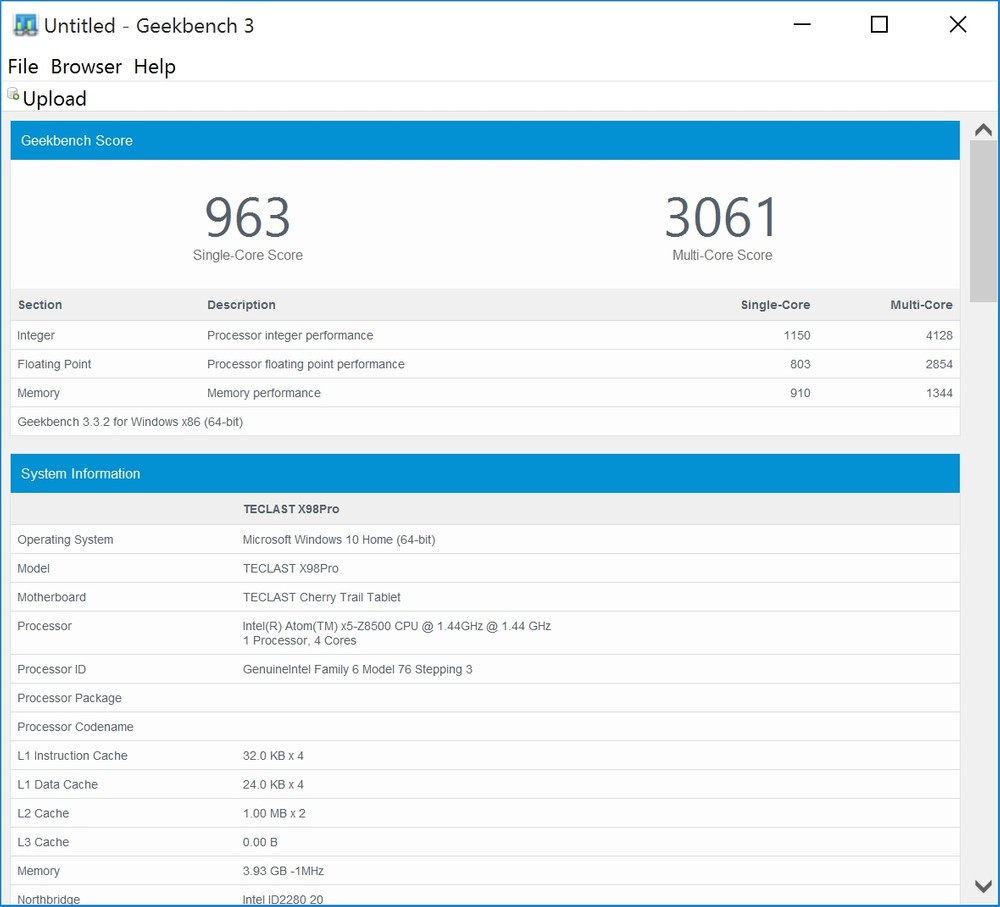
Task: Click the L2 Cache label
Action: [43, 813]
